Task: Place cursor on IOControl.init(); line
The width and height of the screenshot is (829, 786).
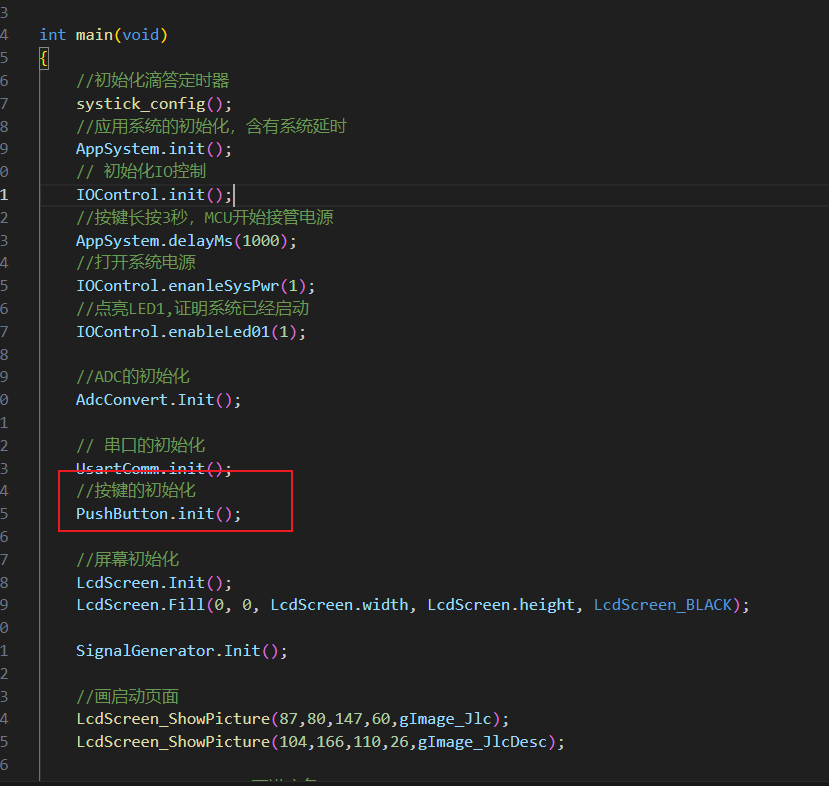Action: pos(154,195)
